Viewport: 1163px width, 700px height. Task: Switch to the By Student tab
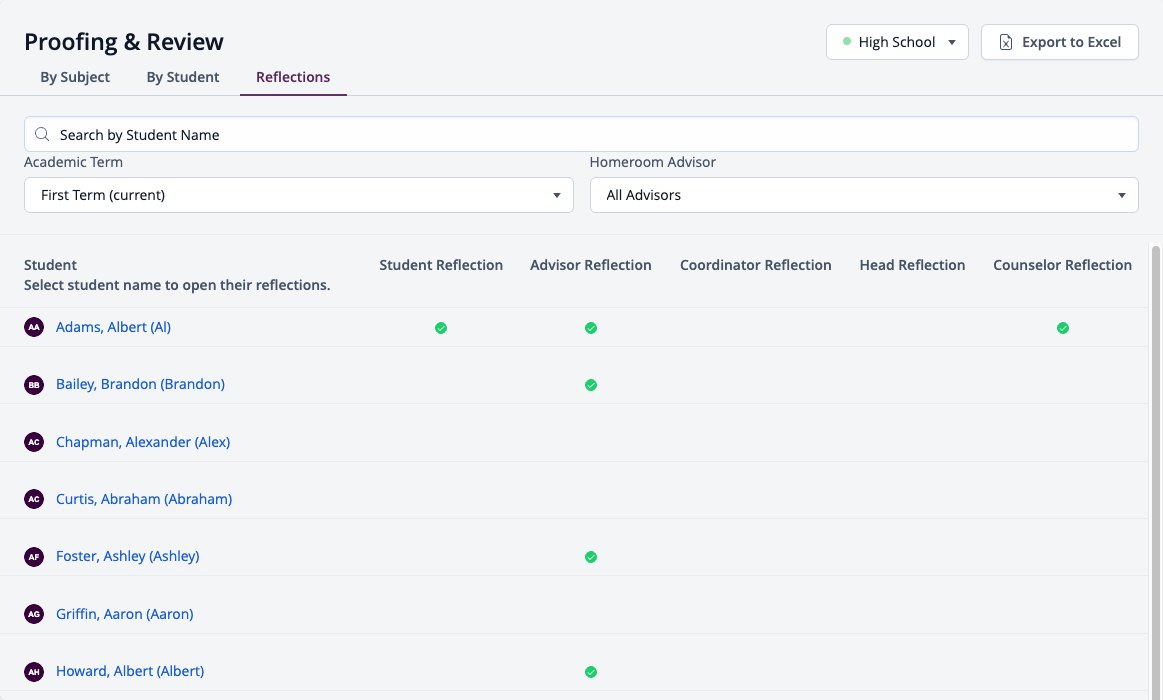[x=182, y=77]
